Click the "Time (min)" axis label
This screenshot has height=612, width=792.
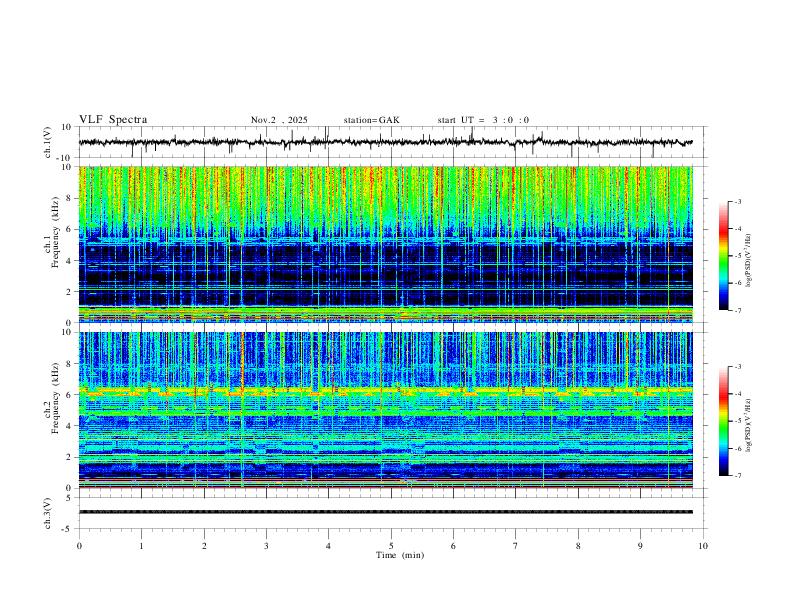[x=400, y=555]
